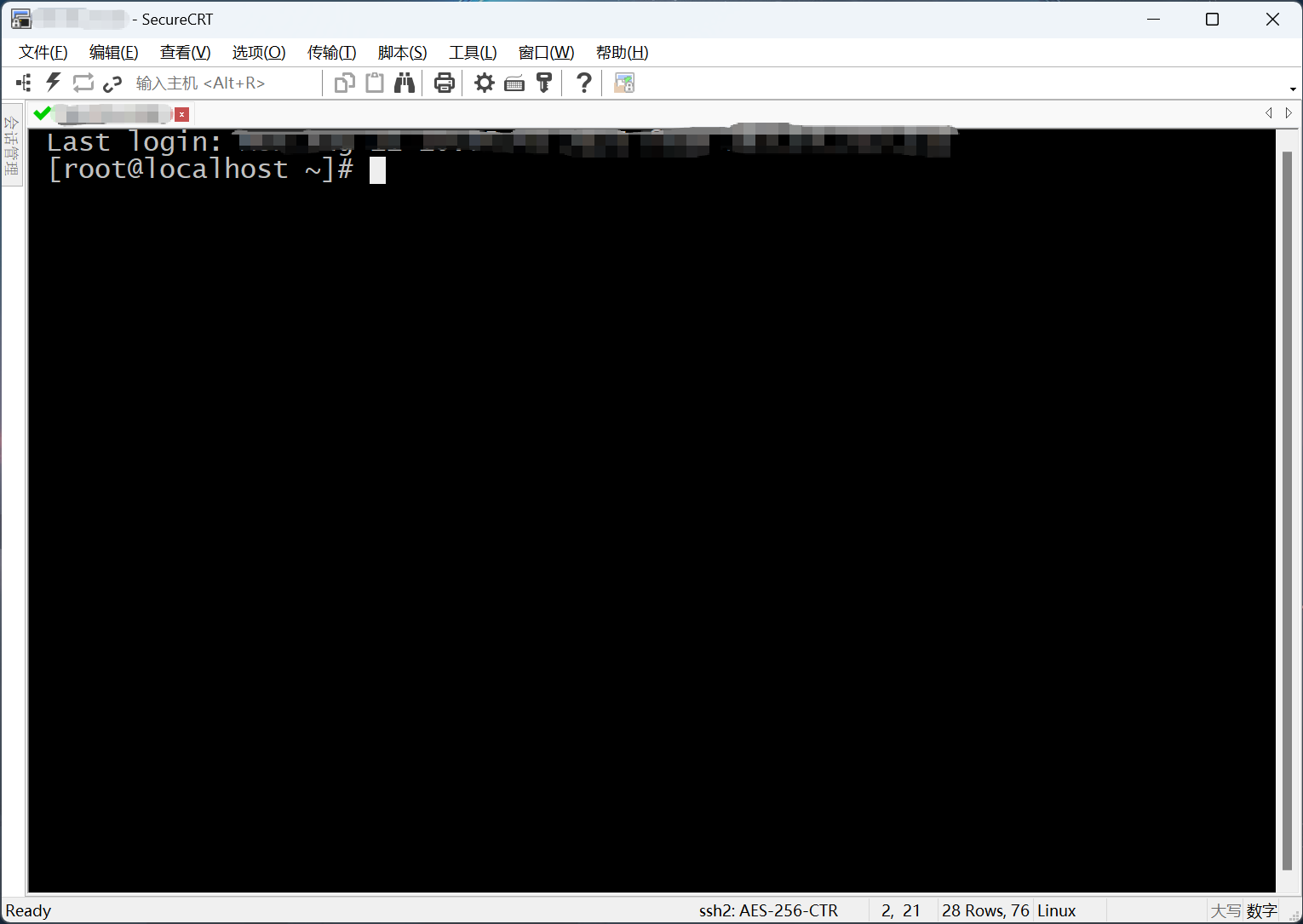
Task: Open the 传输(T) menu
Action: pos(332,53)
